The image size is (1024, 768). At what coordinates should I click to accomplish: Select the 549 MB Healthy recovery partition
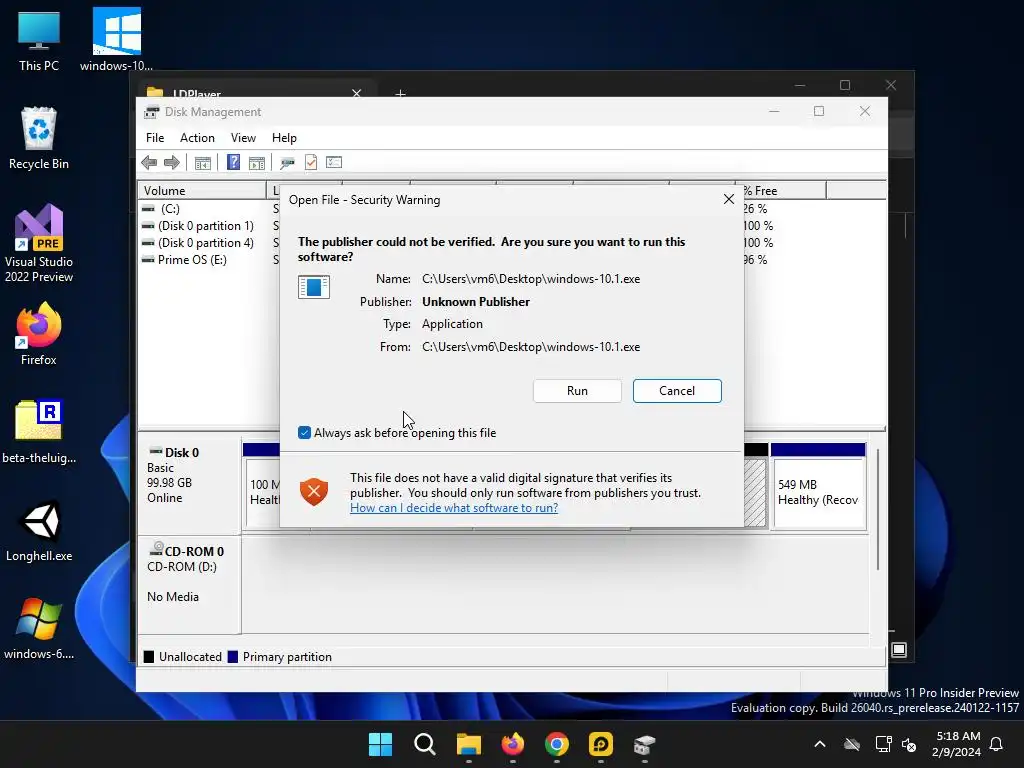[819, 487]
